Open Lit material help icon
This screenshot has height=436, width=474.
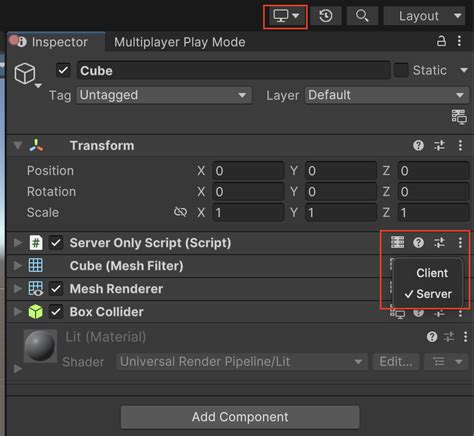point(432,337)
